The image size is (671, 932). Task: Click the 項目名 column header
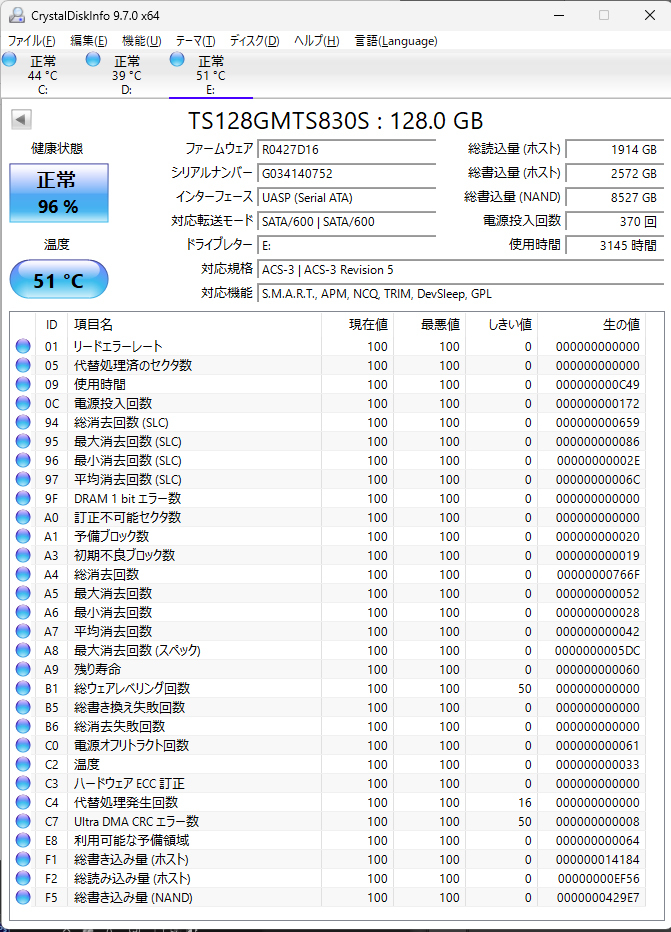coord(194,325)
